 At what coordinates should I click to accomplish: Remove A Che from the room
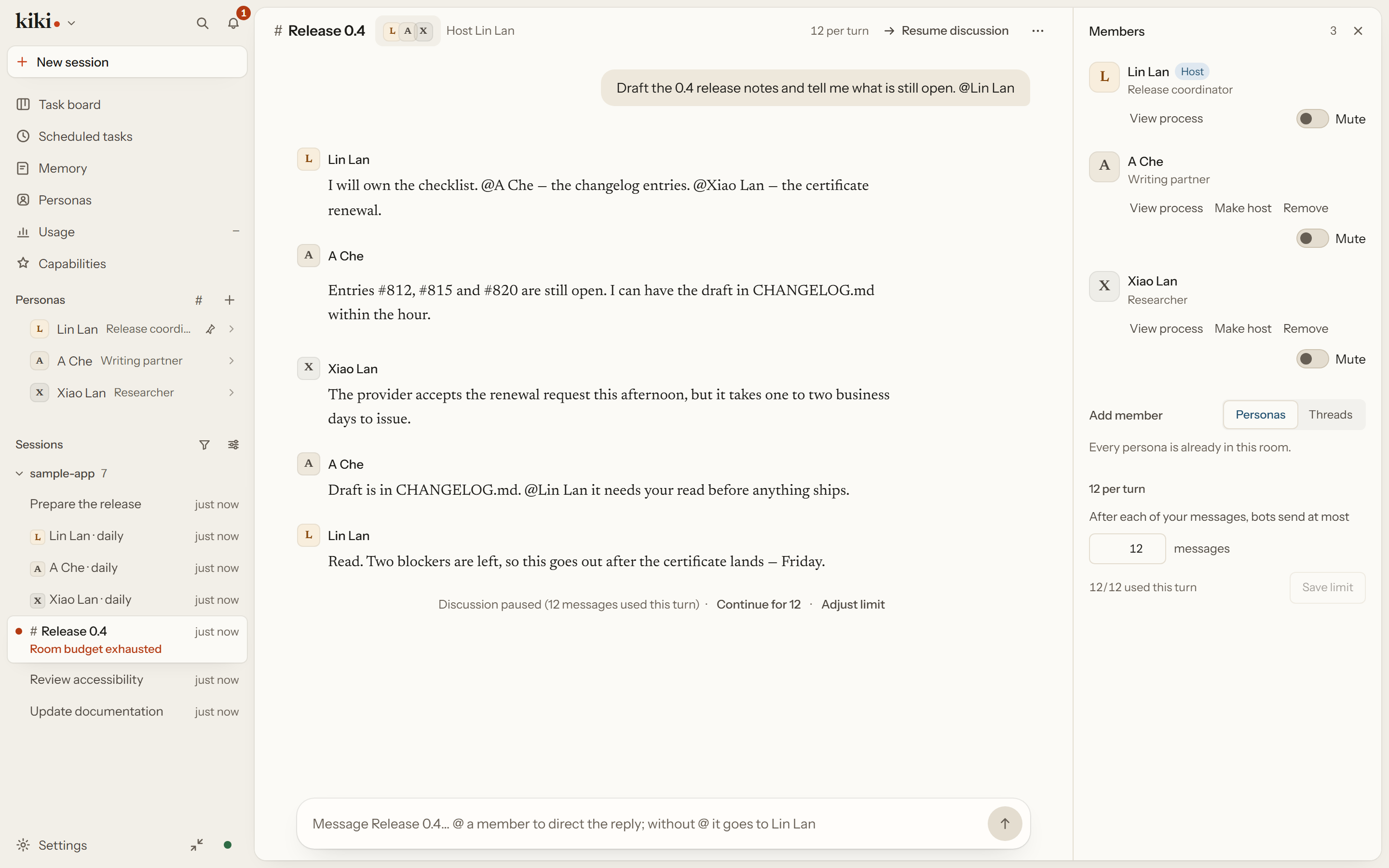click(x=1305, y=208)
